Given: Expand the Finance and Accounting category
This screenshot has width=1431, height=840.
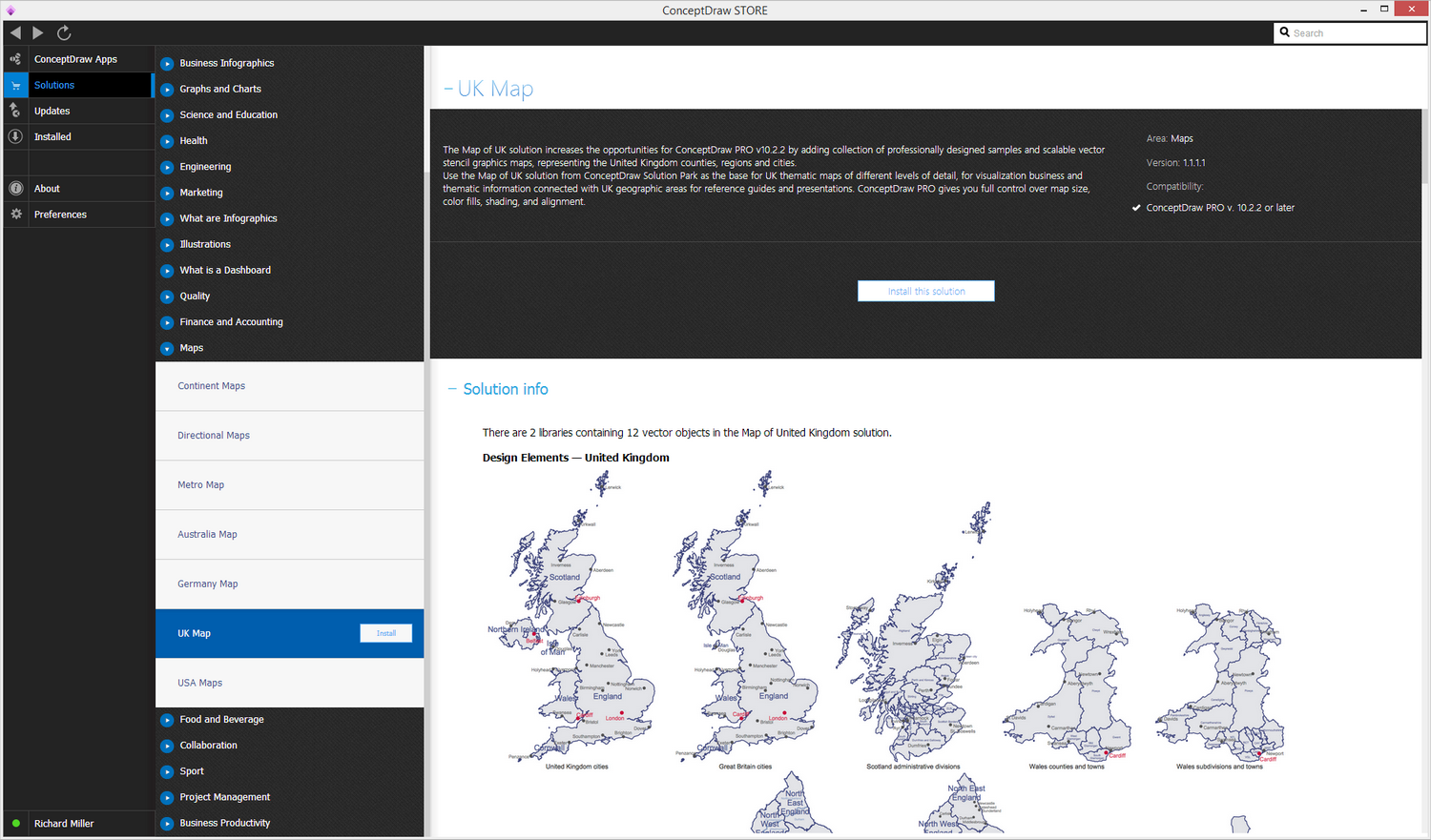Looking at the screenshot, I should tap(167, 322).
